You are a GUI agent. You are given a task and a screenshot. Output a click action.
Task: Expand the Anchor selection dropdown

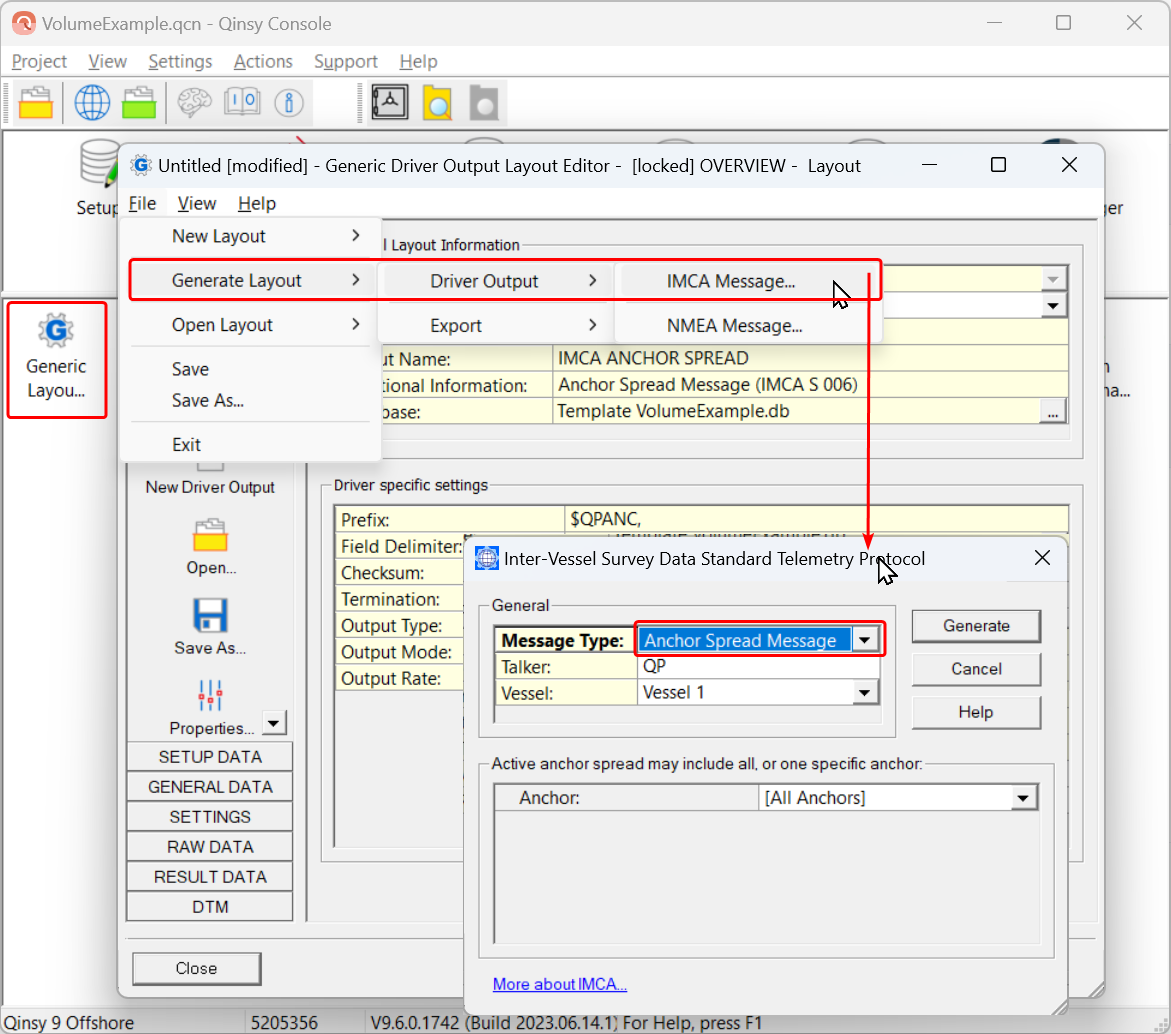click(x=1022, y=798)
